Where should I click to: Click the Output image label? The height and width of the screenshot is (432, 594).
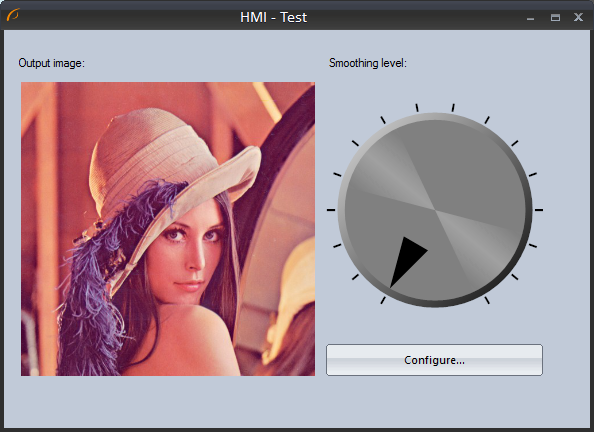tap(52, 63)
